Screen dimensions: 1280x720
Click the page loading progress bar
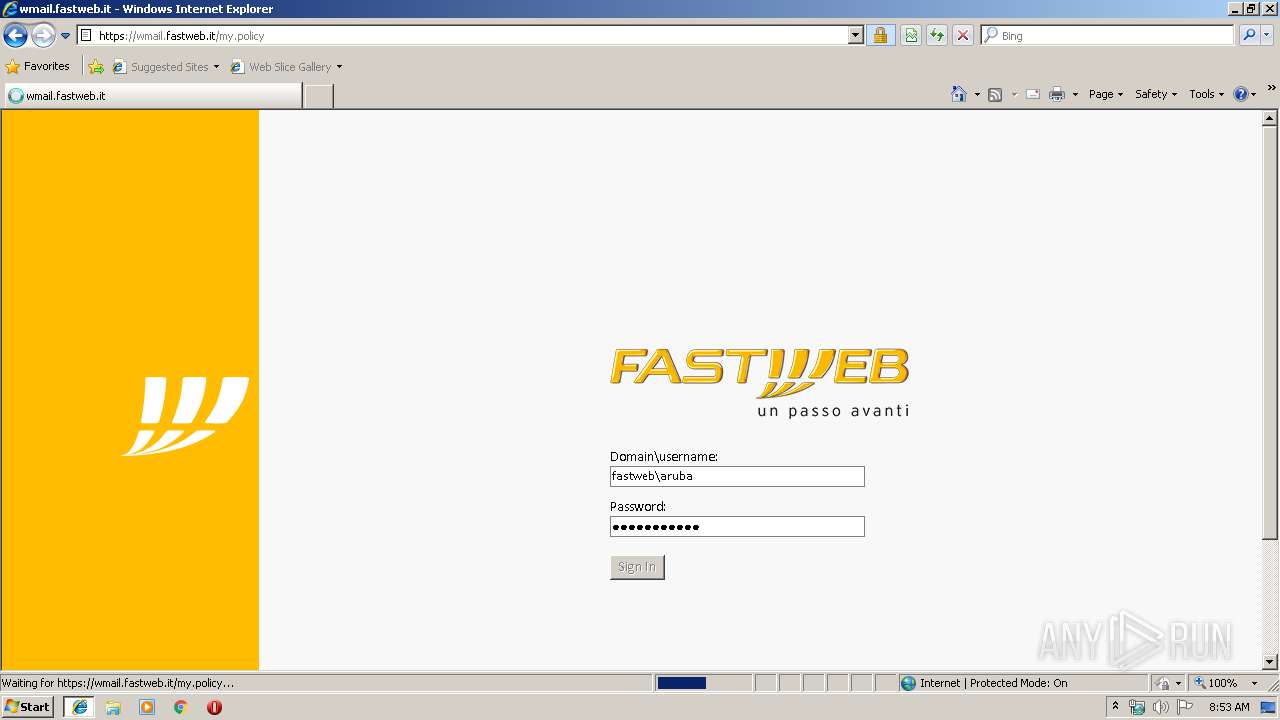[704, 683]
